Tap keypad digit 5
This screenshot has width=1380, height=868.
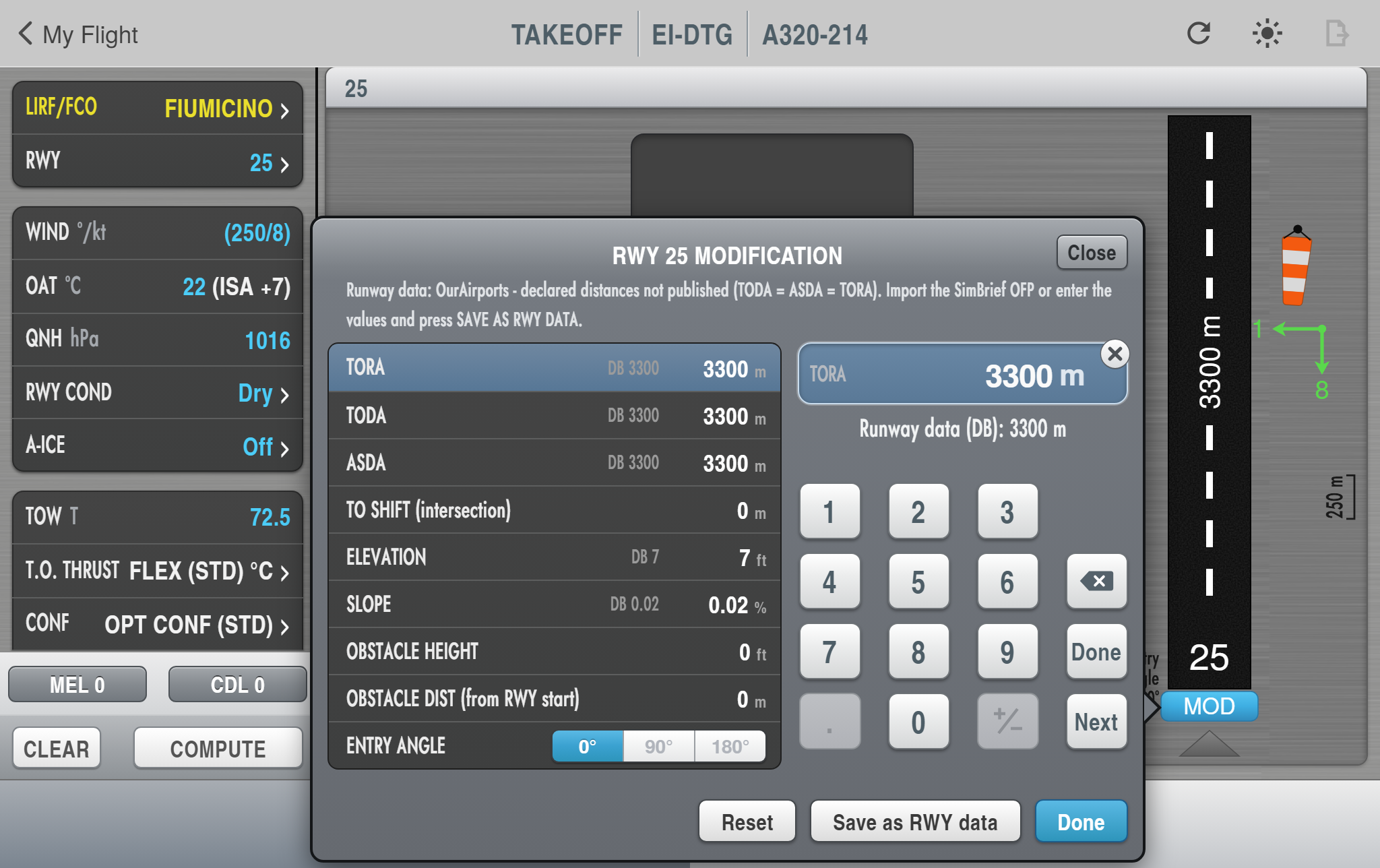click(918, 581)
